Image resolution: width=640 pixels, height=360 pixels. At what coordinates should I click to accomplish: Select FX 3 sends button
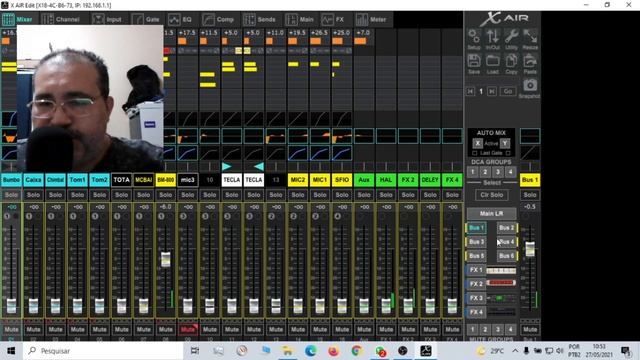point(476,298)
